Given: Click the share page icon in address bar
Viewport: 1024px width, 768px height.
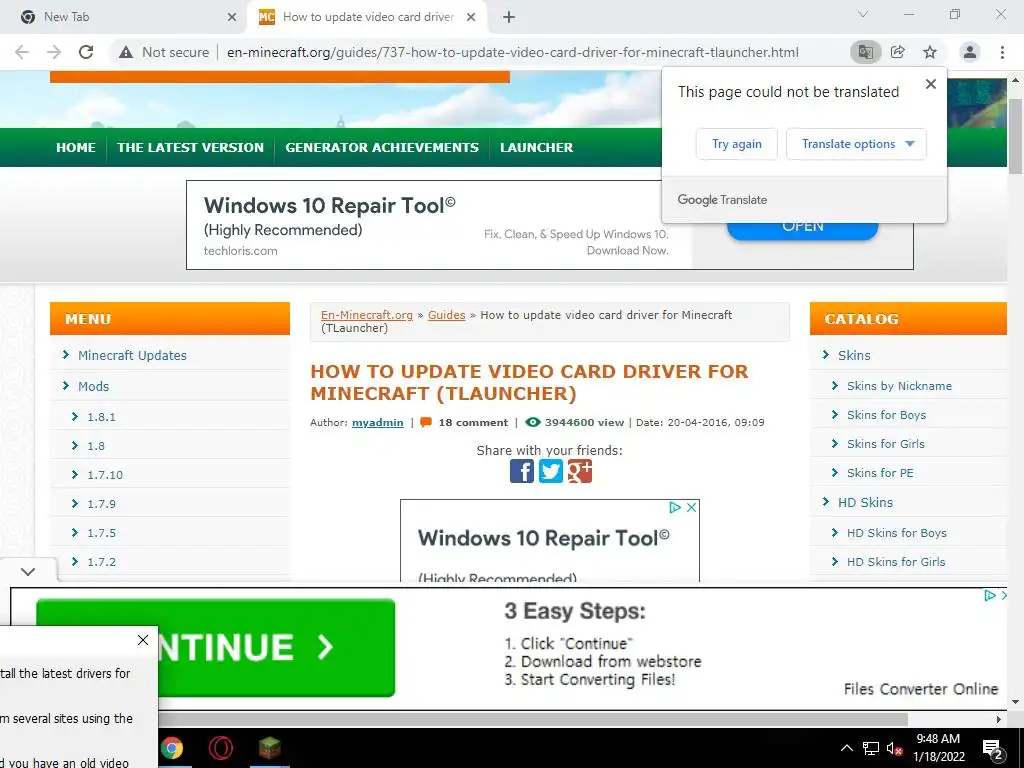Looking at the screenshot, I should [x=898, y=52].
